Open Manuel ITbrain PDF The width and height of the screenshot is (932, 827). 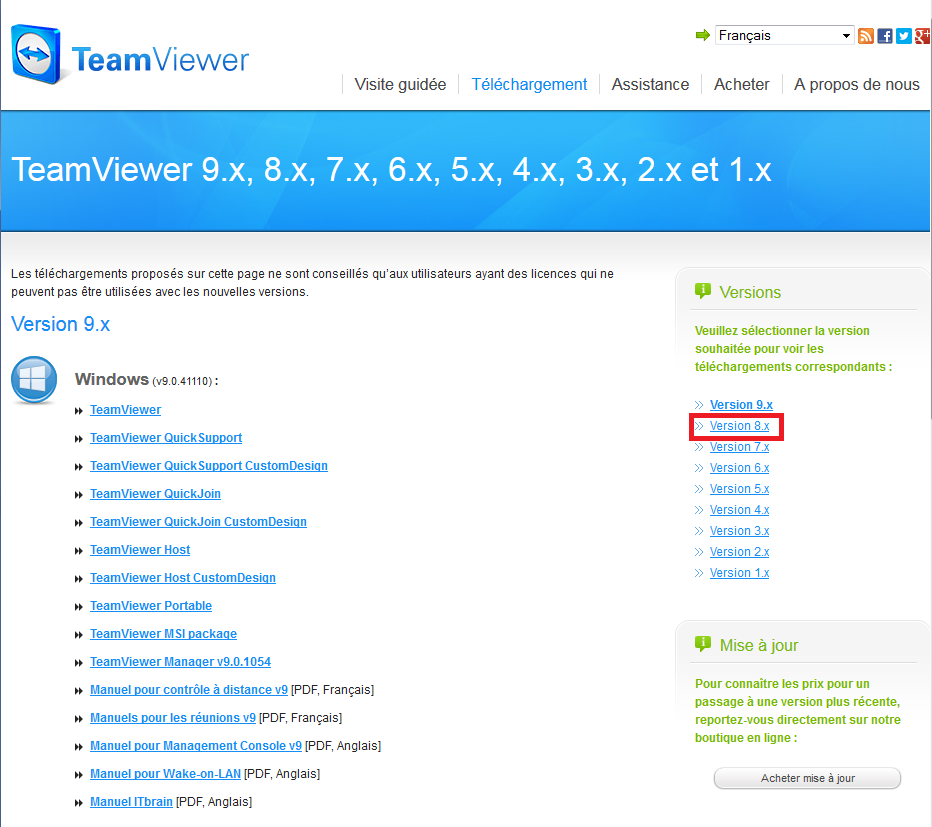pos(131,801)
